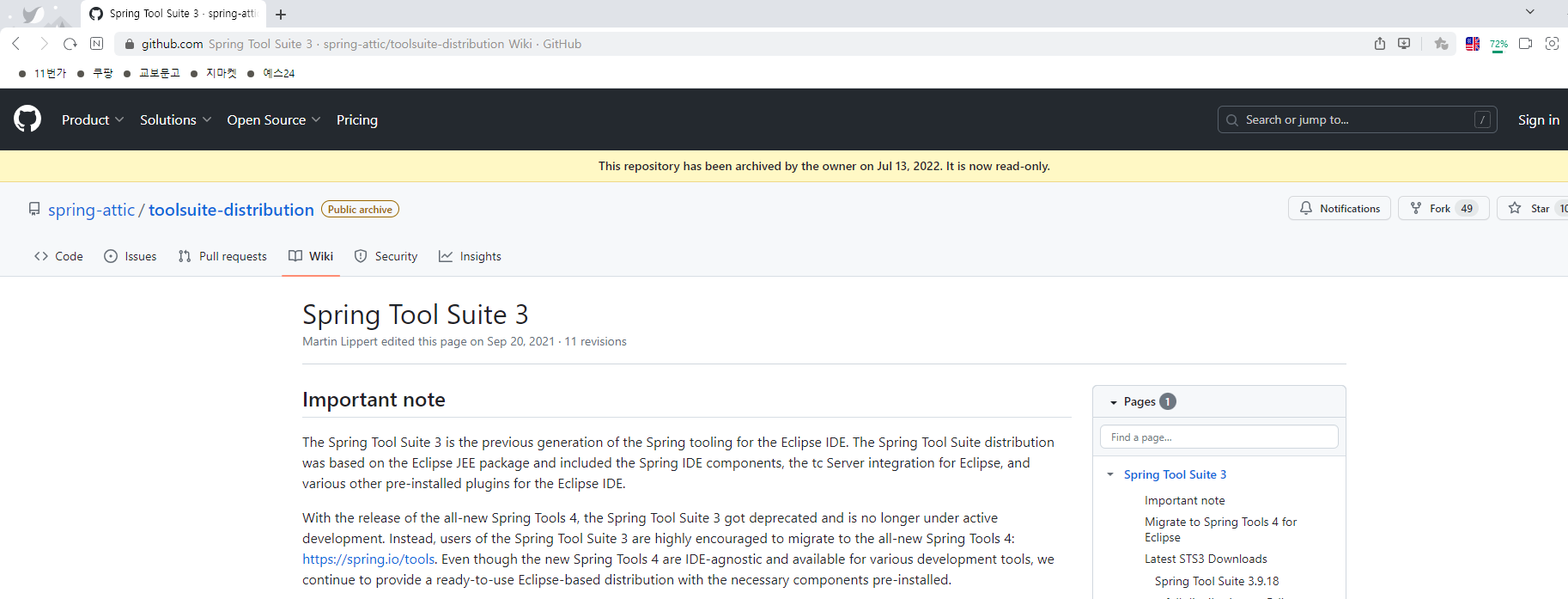Go back with the browser back arrow
The image size is (1568, 599).
[16, 44]
